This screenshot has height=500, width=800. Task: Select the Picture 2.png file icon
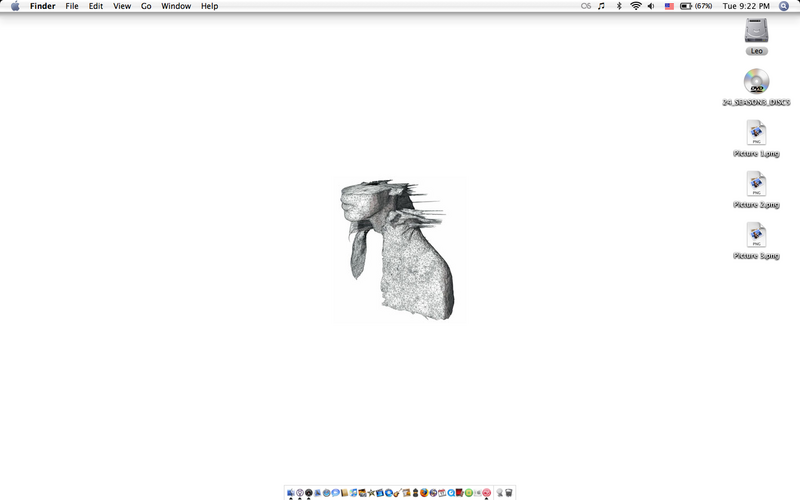pyautogui.click(x=756, y=184)
